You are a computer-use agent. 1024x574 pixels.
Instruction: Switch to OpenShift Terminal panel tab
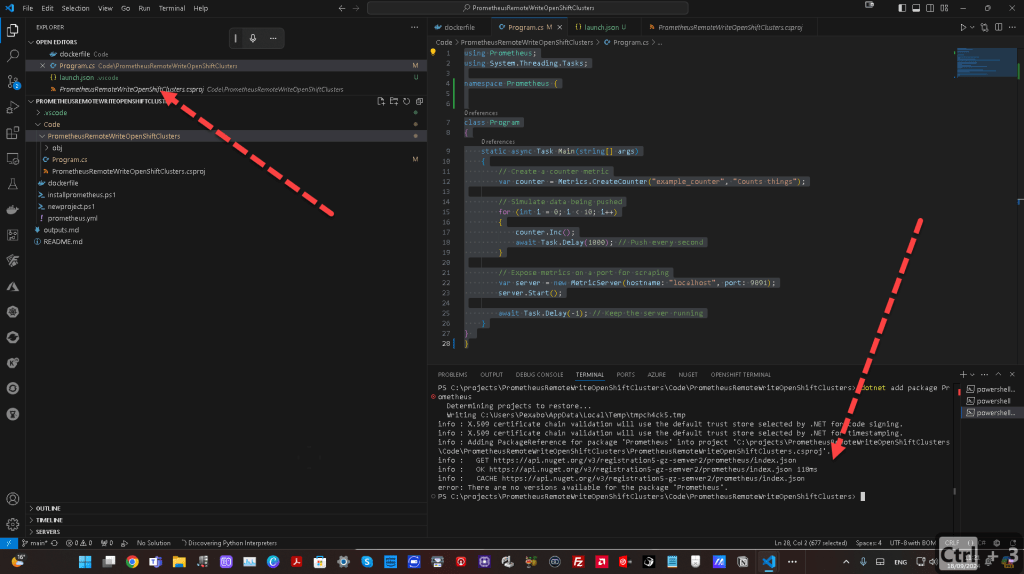[740, 375]
